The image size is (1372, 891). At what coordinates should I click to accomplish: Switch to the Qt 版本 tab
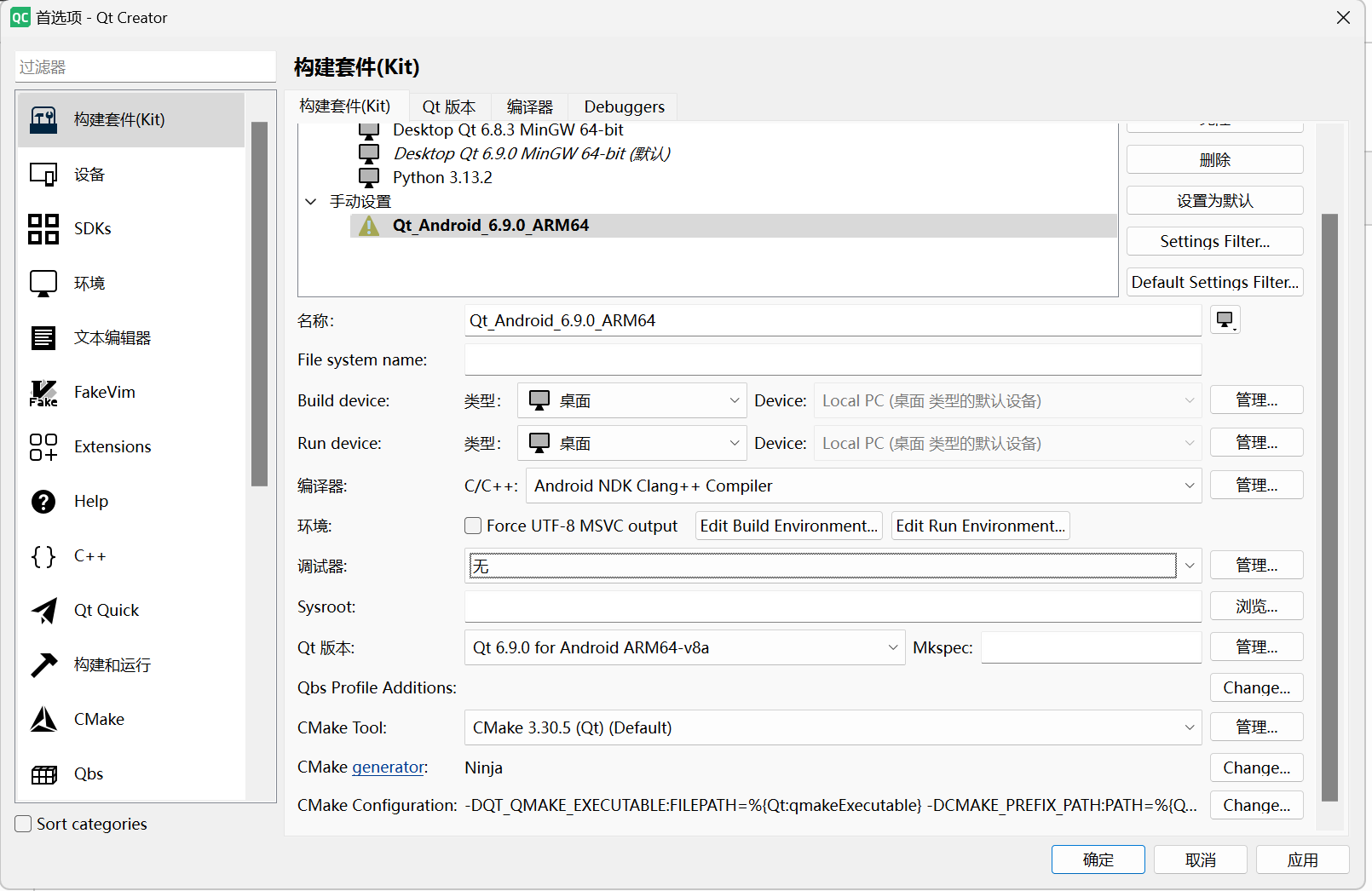pos(449,107)
